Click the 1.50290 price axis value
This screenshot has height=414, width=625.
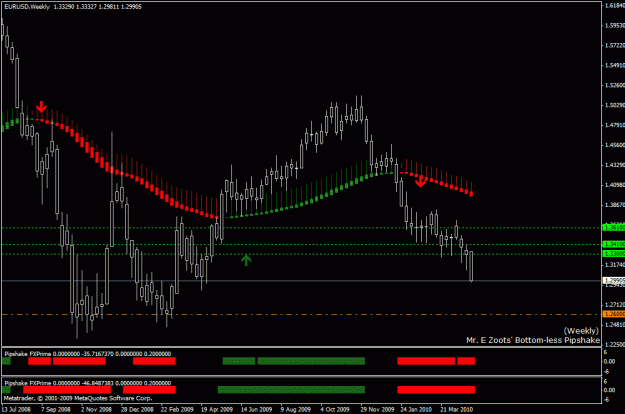[x=615, y=105]
